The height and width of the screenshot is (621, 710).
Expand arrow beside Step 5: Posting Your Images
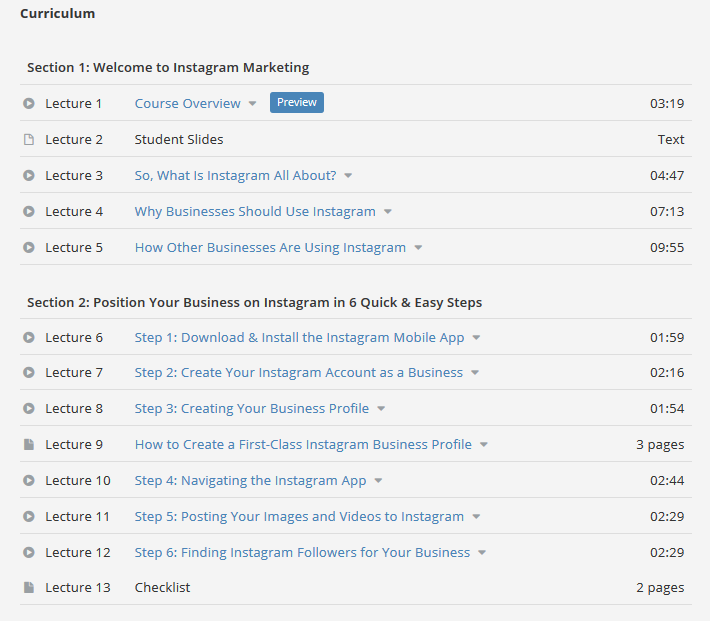pos(476,517)
